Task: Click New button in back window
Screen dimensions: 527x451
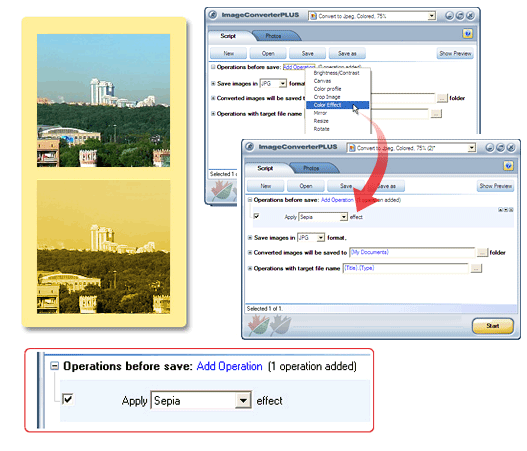Action: tap(229, 53)
